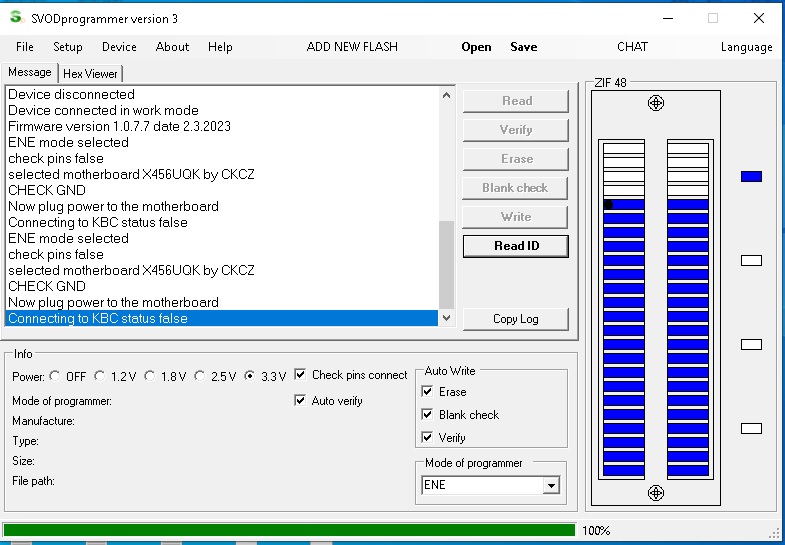The height and width of the screenshot is (545, 785).
Task: Click the Read ID button
Action: tap(516, 246)
